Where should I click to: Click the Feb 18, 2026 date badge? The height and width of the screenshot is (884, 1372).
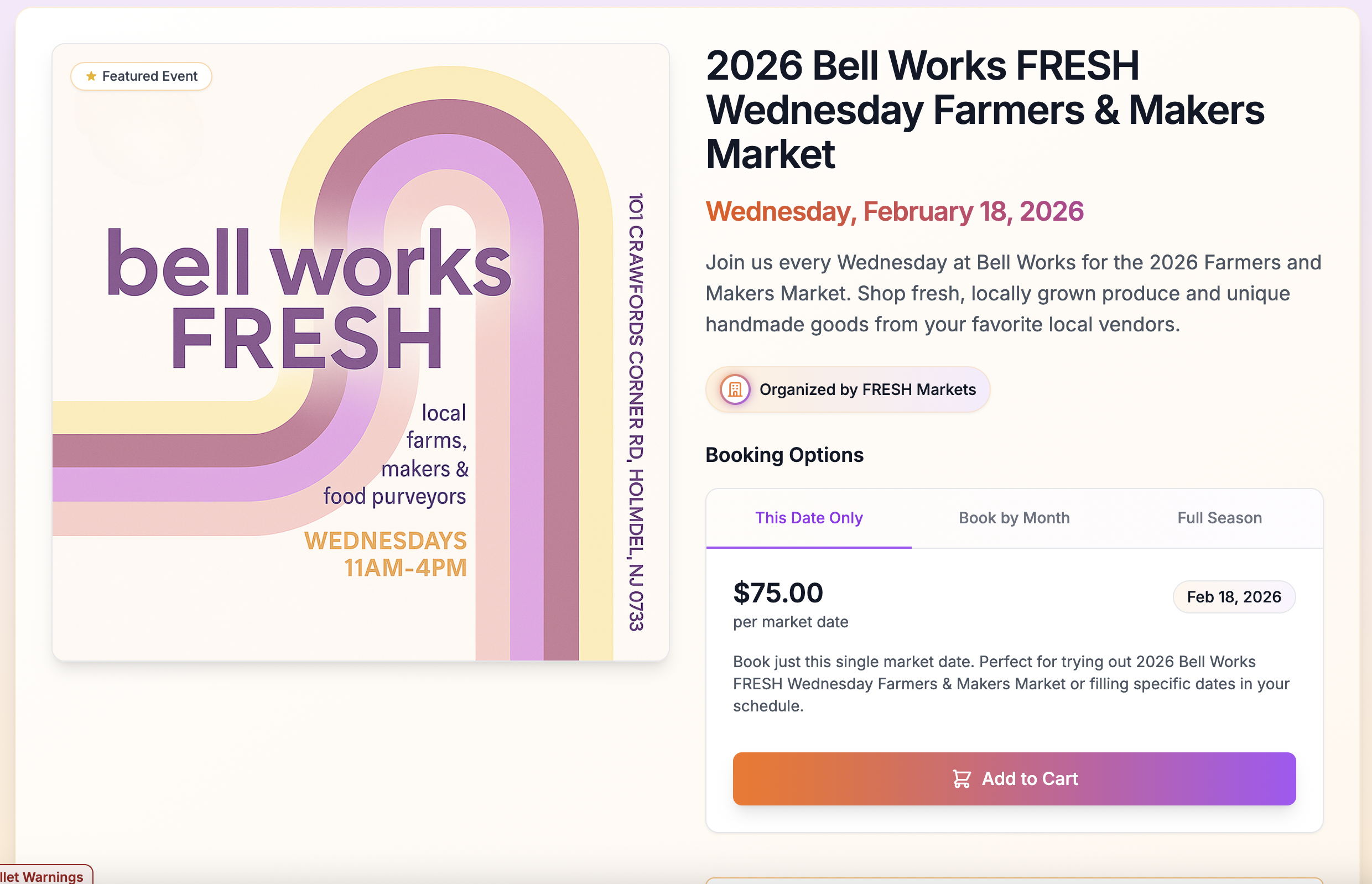[x=1234, y=597]
